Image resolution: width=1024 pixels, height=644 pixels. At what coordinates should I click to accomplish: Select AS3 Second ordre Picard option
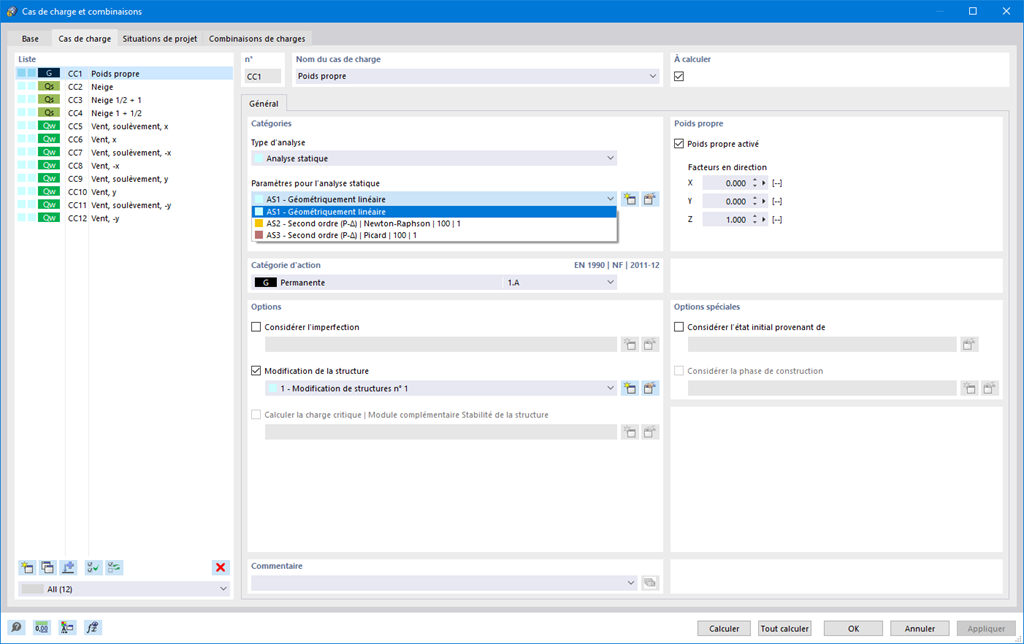(434, 235)
